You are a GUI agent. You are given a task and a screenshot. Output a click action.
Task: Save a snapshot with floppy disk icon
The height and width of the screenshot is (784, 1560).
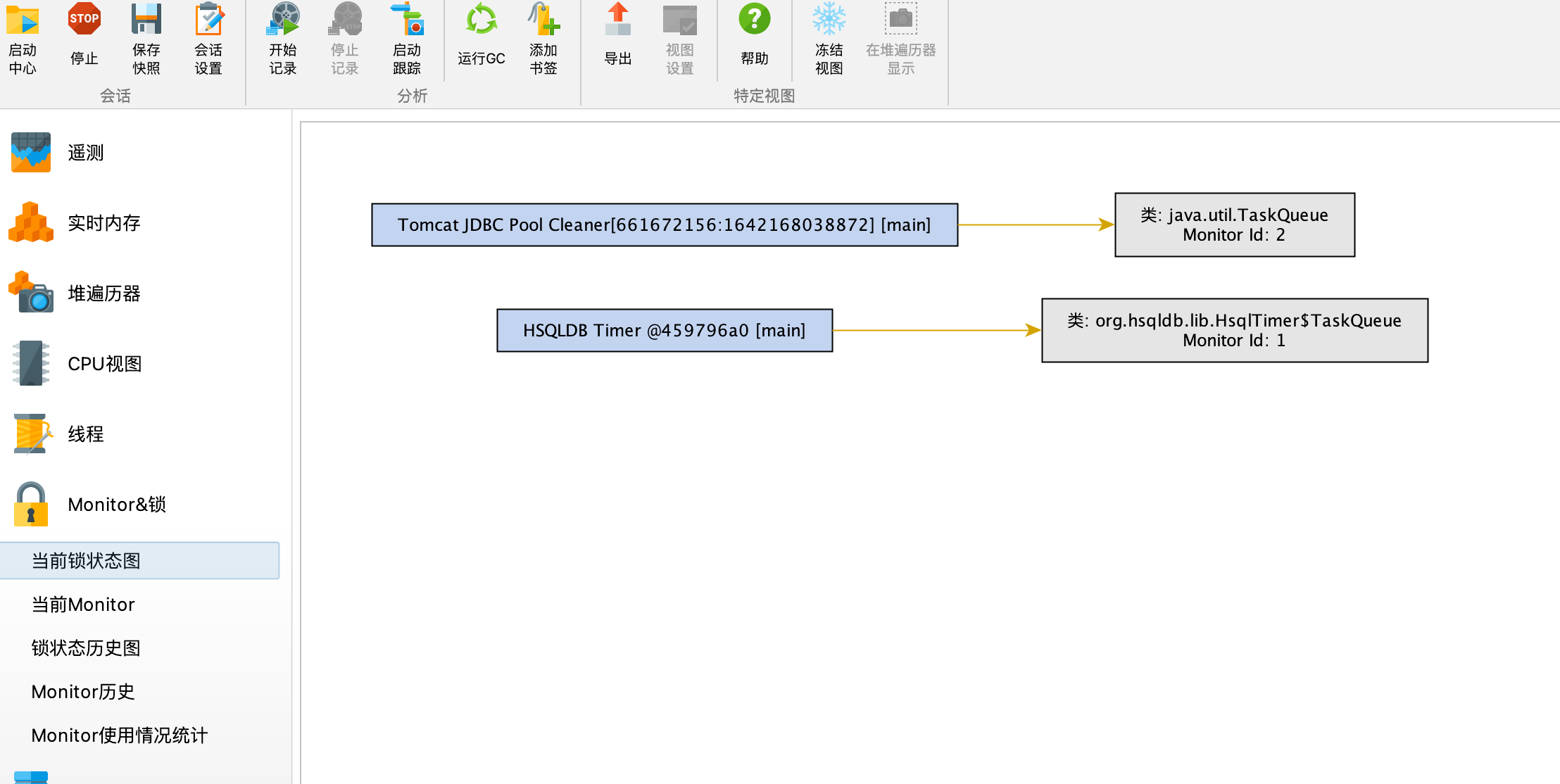click(x=146, y=20)
